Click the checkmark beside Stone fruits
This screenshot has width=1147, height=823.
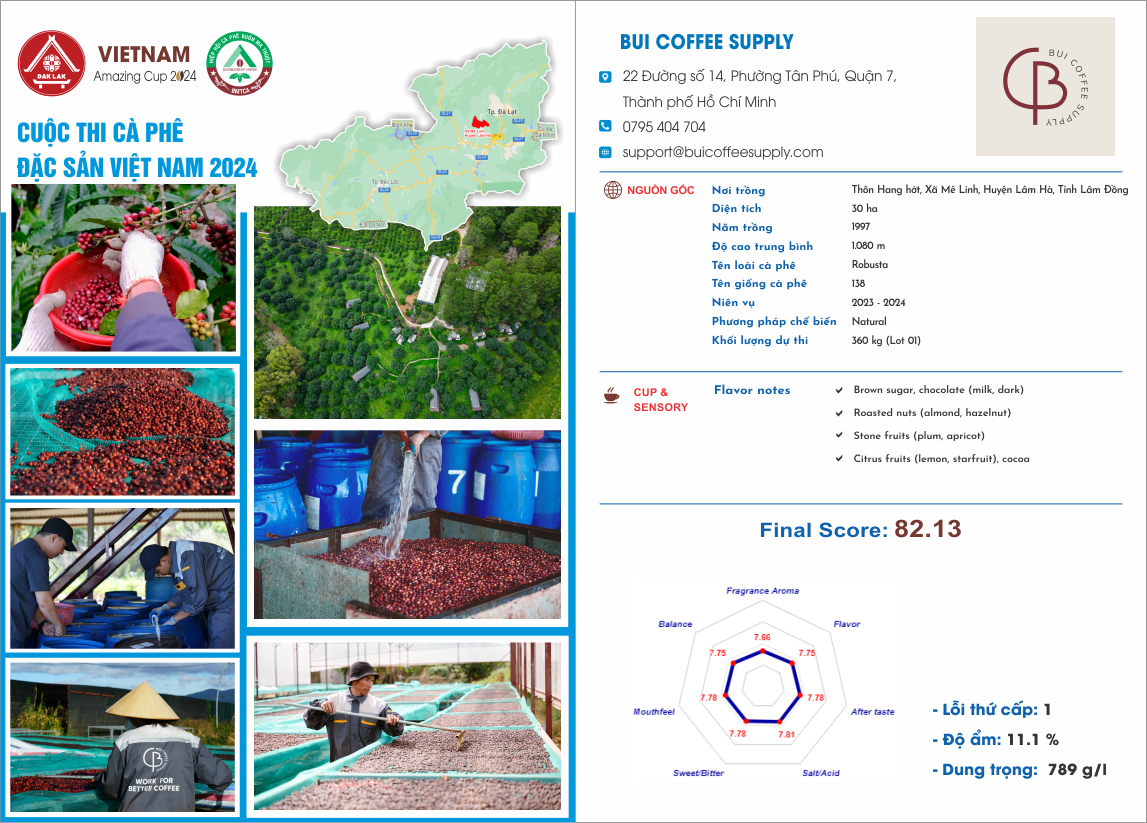click(x=839, y=436)
